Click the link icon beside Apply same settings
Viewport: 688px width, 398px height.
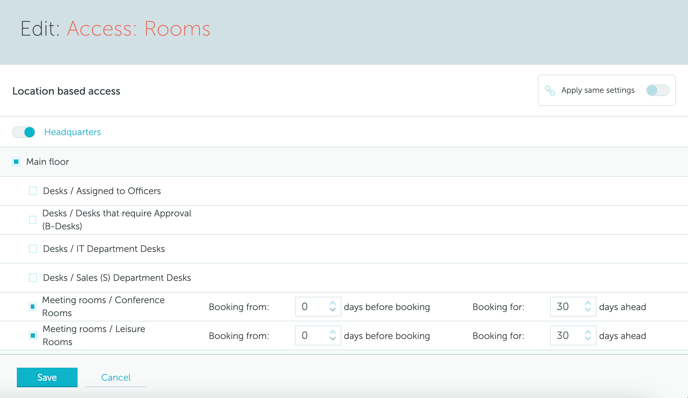(550, 90)
